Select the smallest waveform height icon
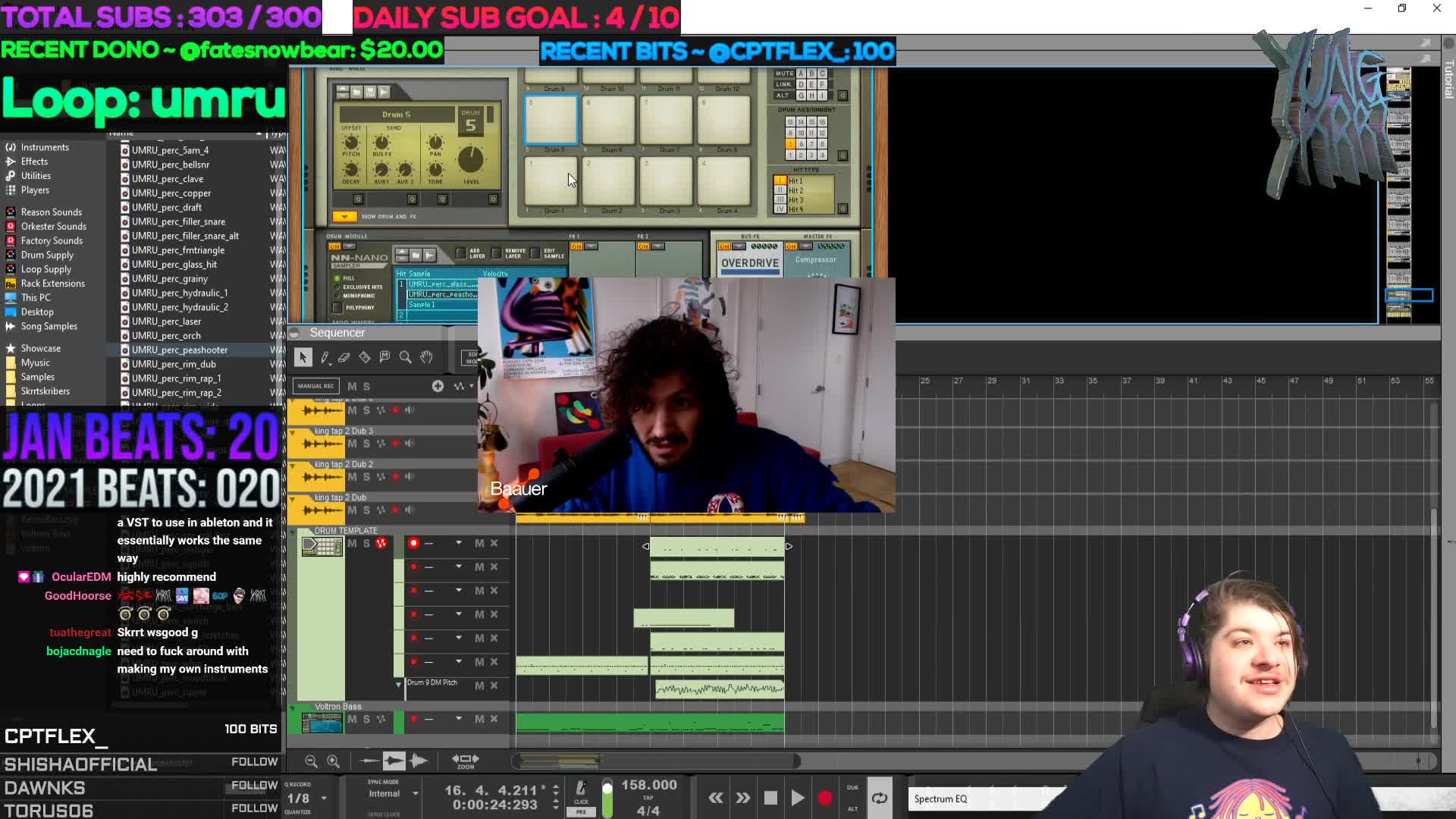 tap(369, 760)
